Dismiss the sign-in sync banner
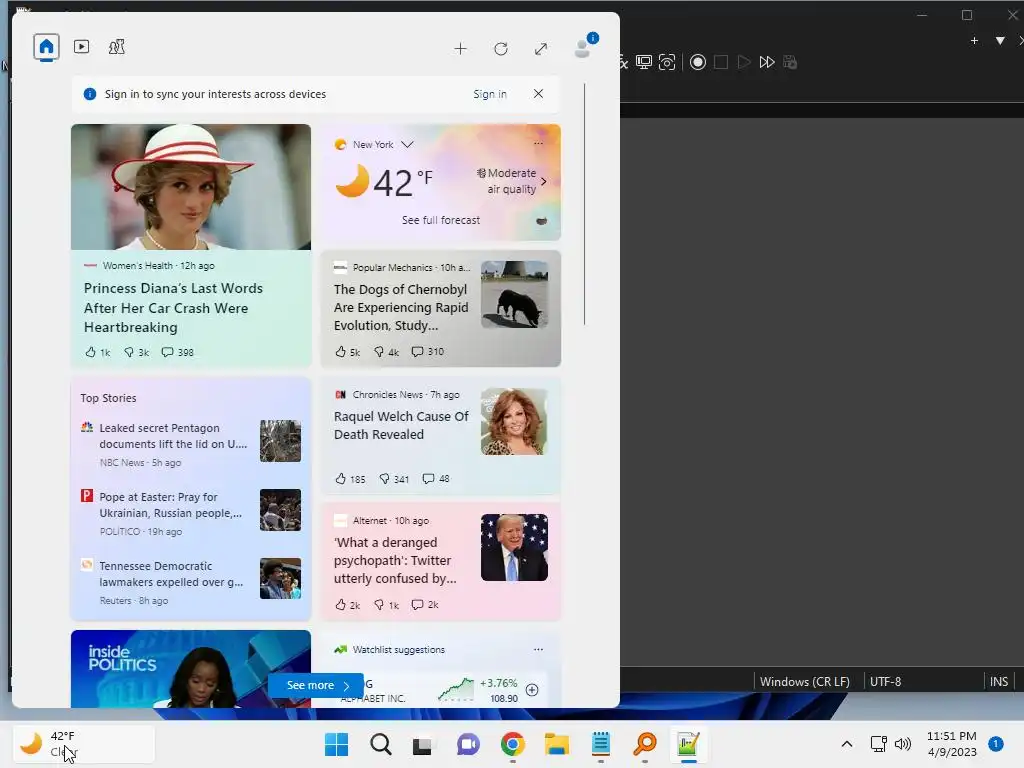The width and height of the screenshot is (1024, 768). [538, 93]
